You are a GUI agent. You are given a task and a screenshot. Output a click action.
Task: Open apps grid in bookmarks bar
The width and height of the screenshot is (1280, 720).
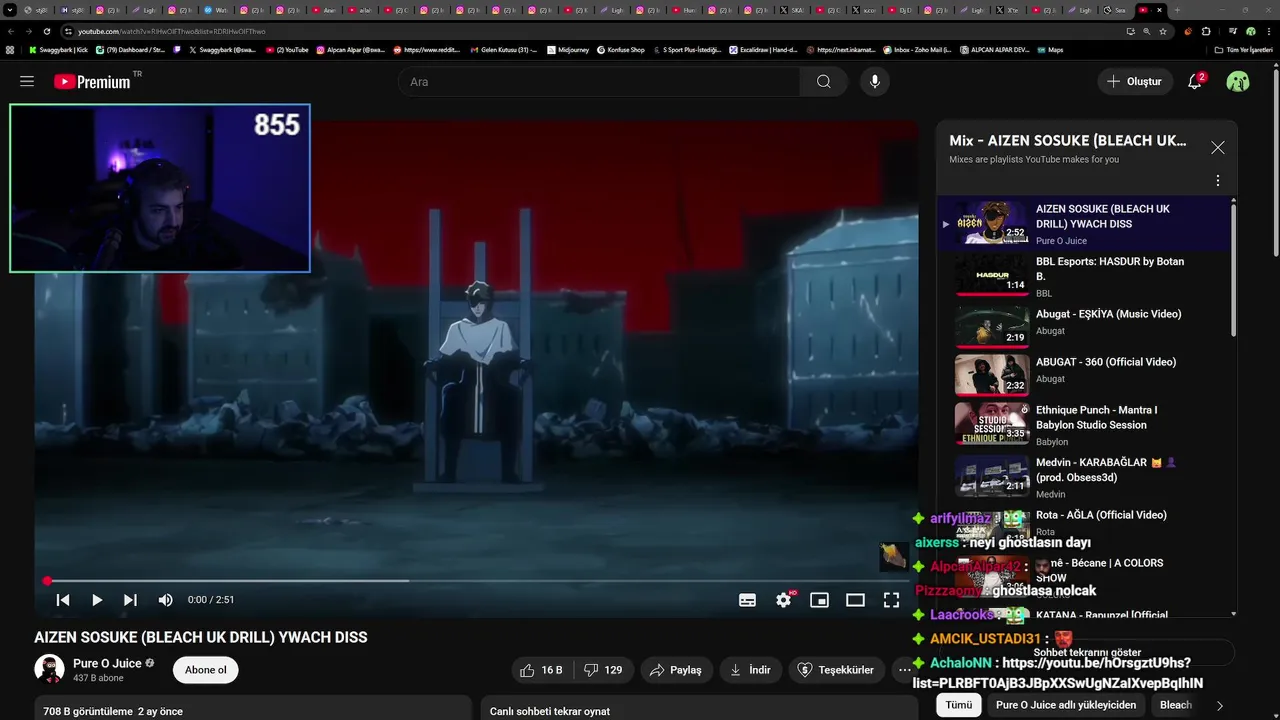coord(10,50)
